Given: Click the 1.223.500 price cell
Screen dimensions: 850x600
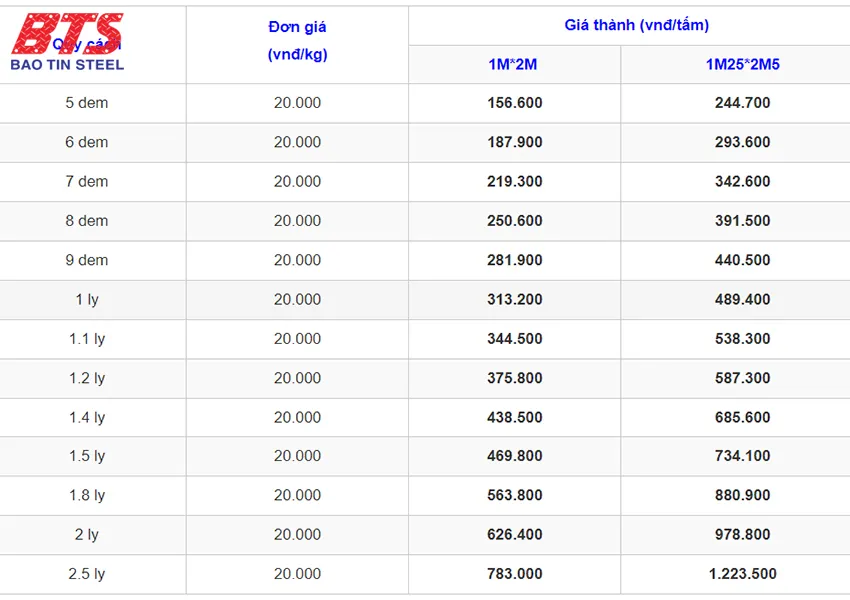Looking at the screenshot, I should coord(742,574).
